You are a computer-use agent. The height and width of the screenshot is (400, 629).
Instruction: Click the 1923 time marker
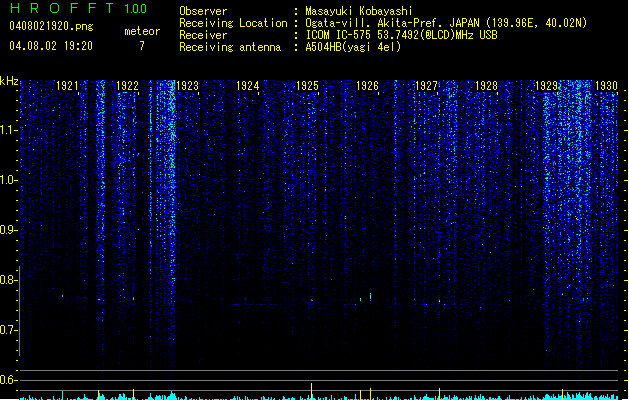187,85
